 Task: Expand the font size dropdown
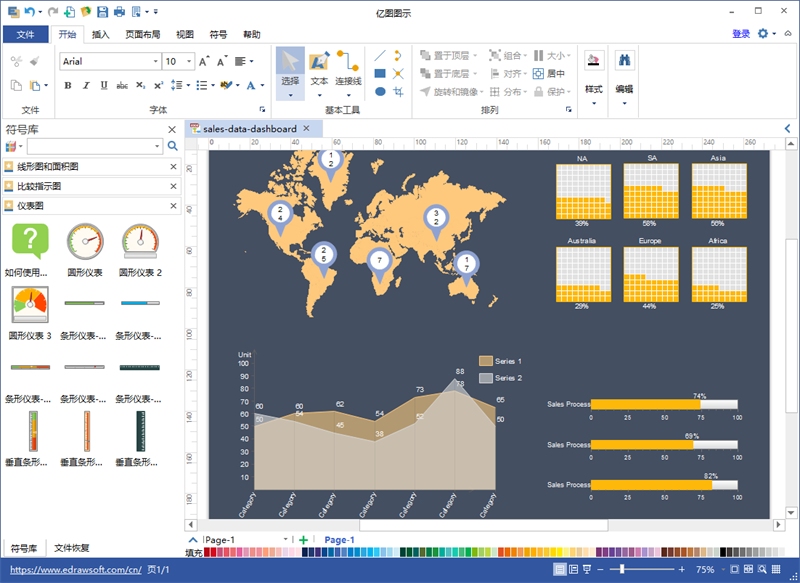point(188,61)
